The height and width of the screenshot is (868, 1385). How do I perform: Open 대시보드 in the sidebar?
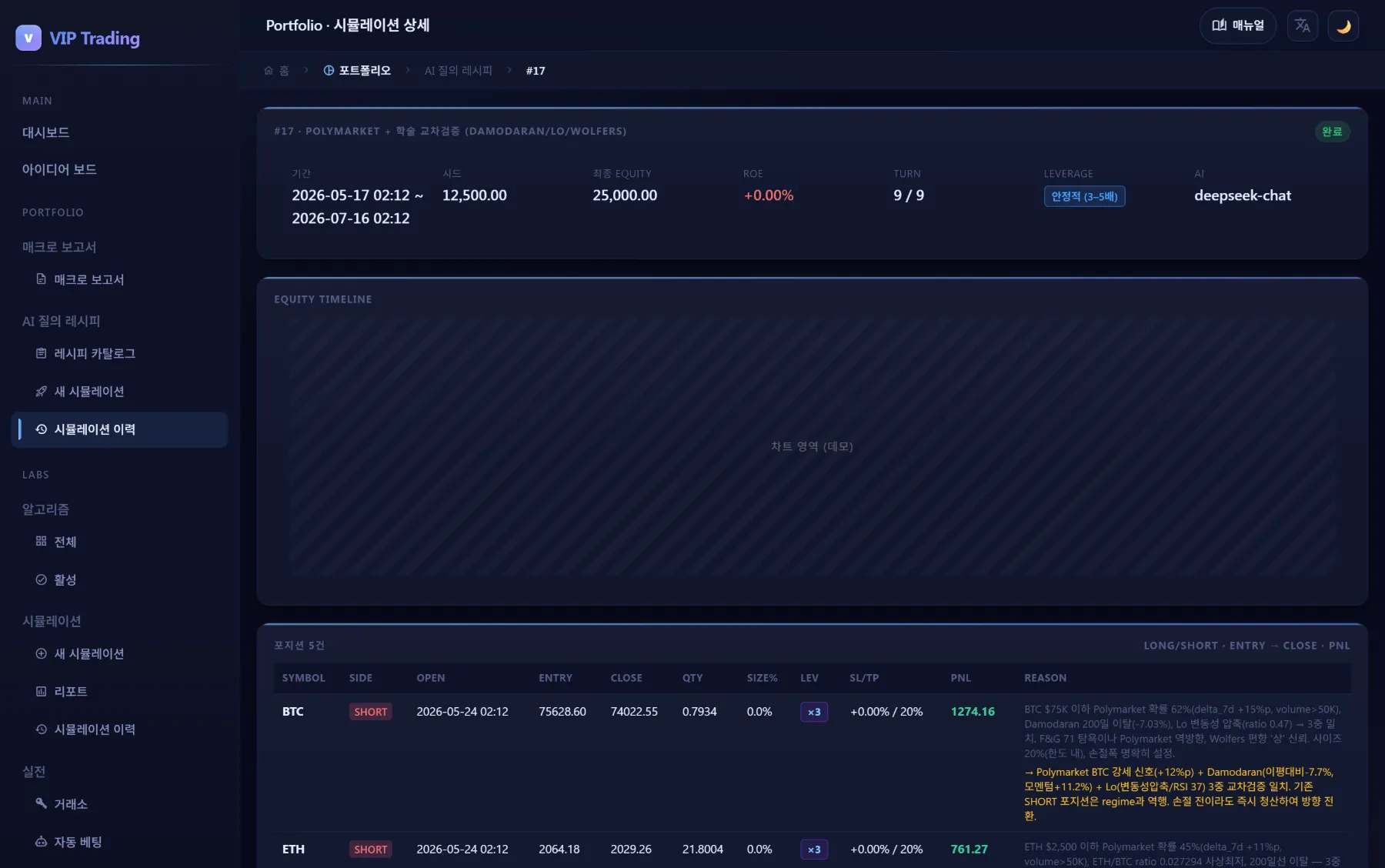(x=46, y=132)
